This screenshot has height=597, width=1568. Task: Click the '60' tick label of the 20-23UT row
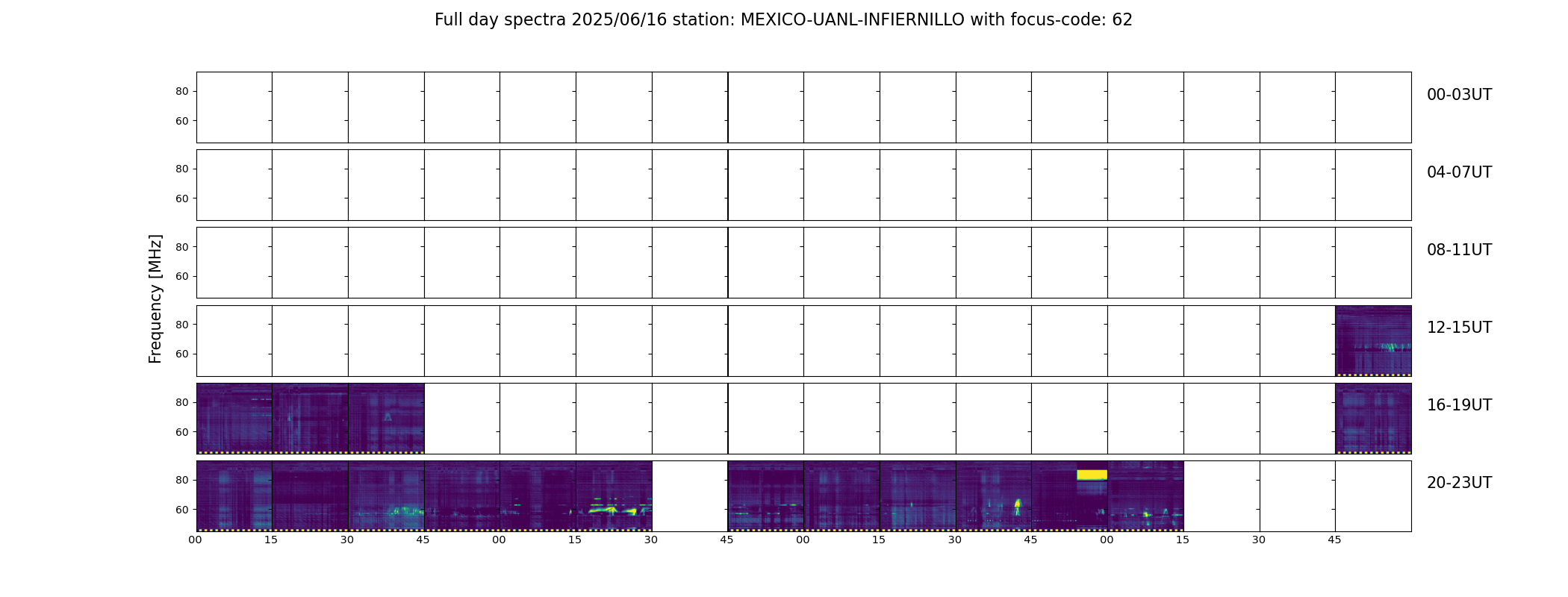(x=182, y=510)
